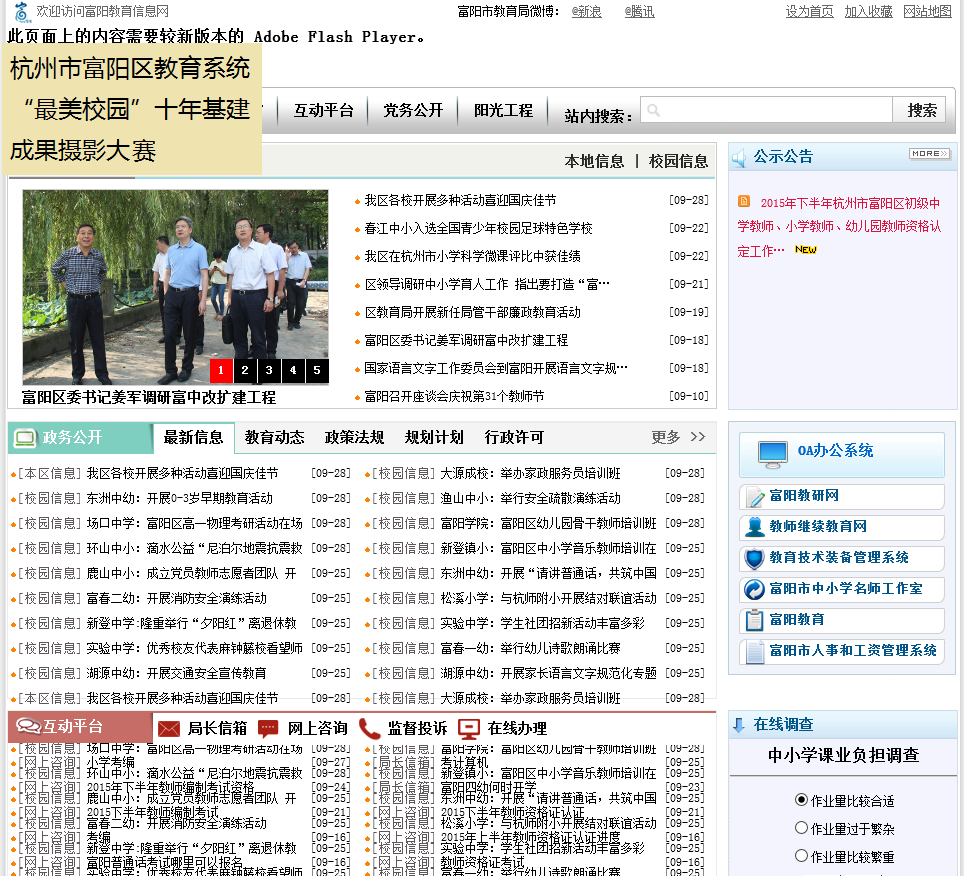This screenshot has height=876, width=964.
Task: Open the 阳光工程 nav menu item
Action: (x=504, y=111)
